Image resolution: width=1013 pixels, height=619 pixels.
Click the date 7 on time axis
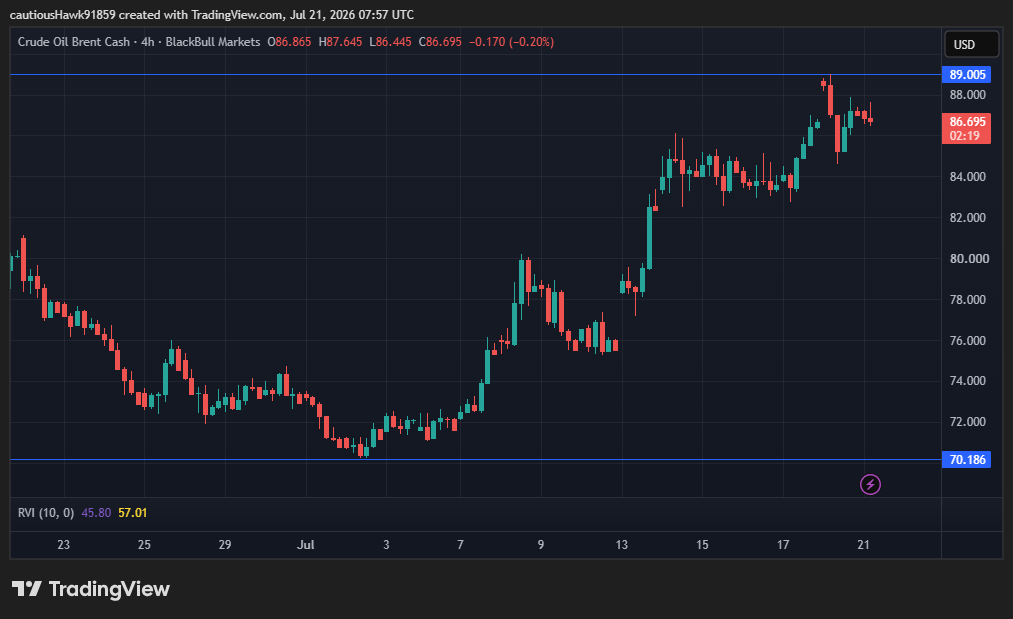coord(460,545)
